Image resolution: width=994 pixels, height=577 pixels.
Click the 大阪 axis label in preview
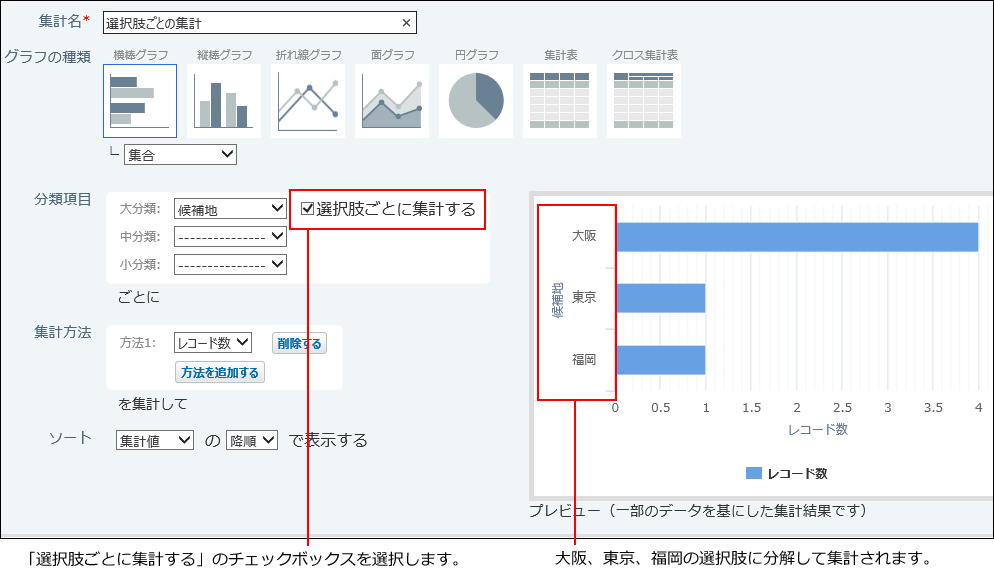pyautogui.click(x=584, y=236)
